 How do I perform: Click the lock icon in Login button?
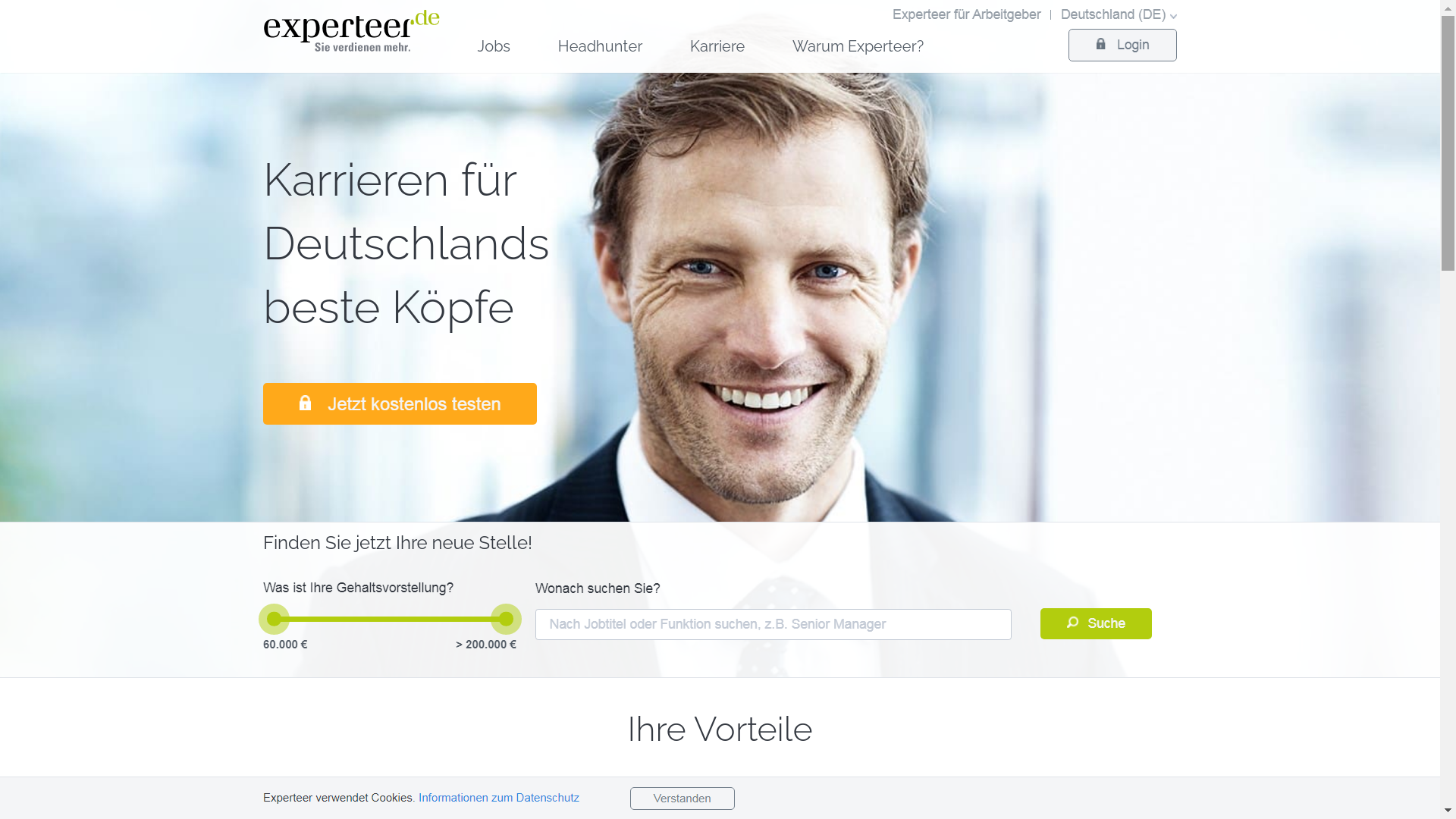point(1101,45)
